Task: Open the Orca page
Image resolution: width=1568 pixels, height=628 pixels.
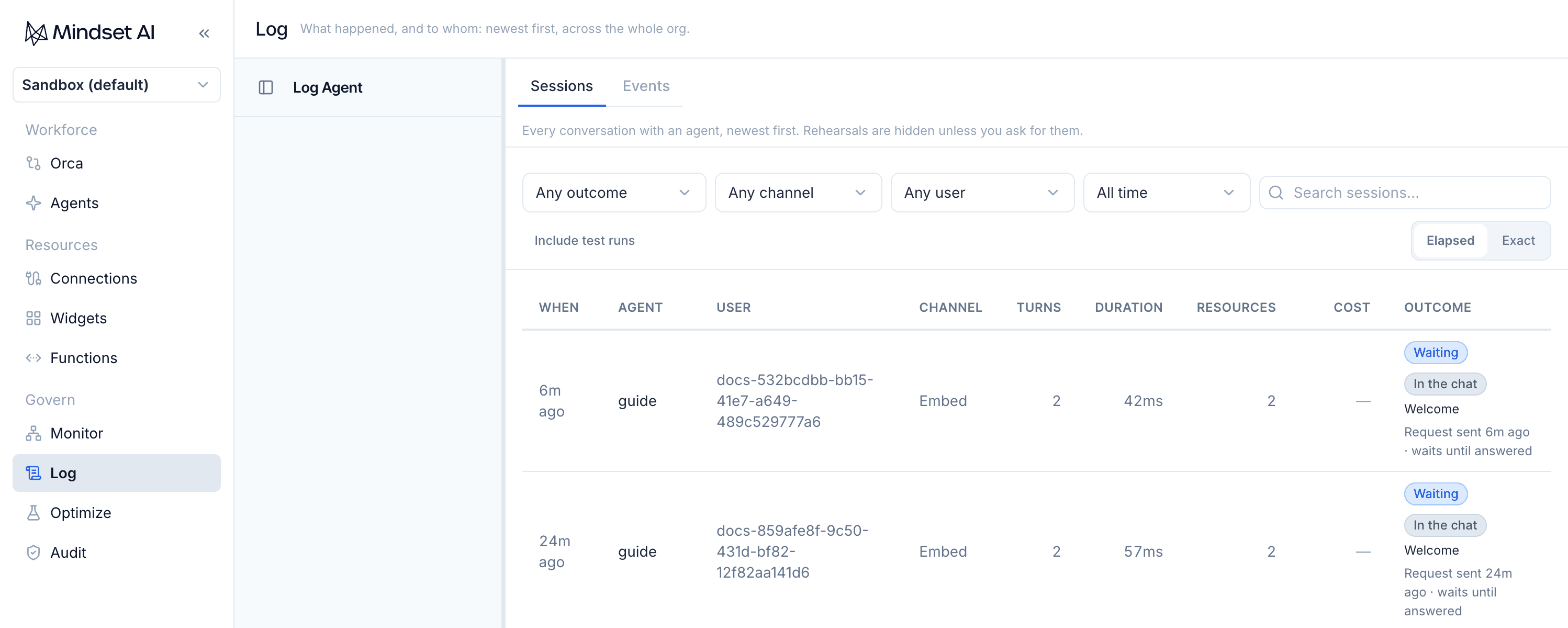Action: (x=117, y=163)
